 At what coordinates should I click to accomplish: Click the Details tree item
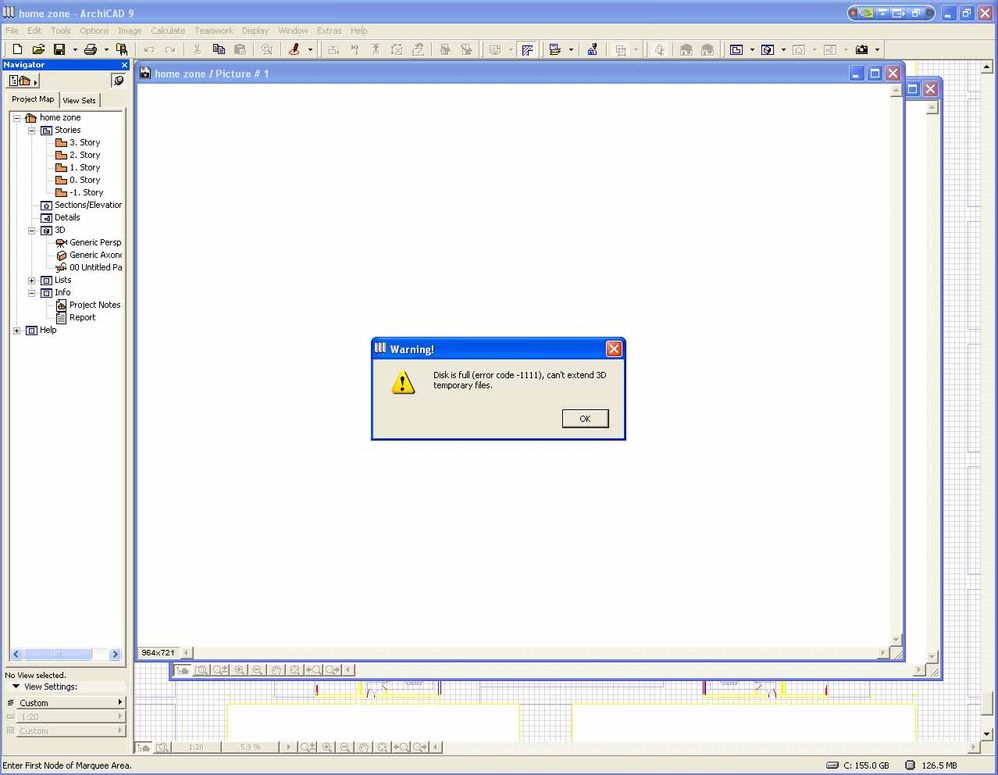click(60, 218)
